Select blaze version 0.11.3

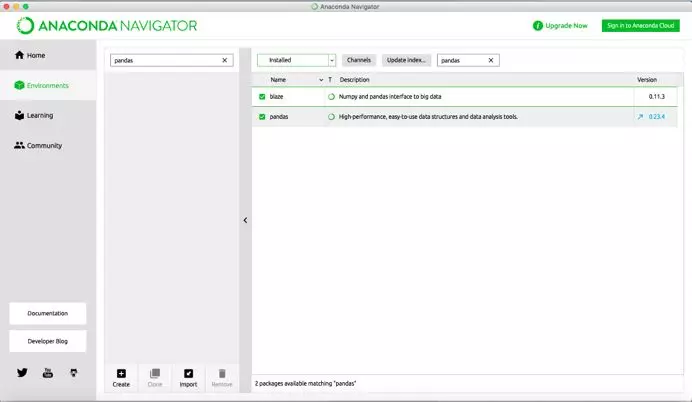(657, 96)
